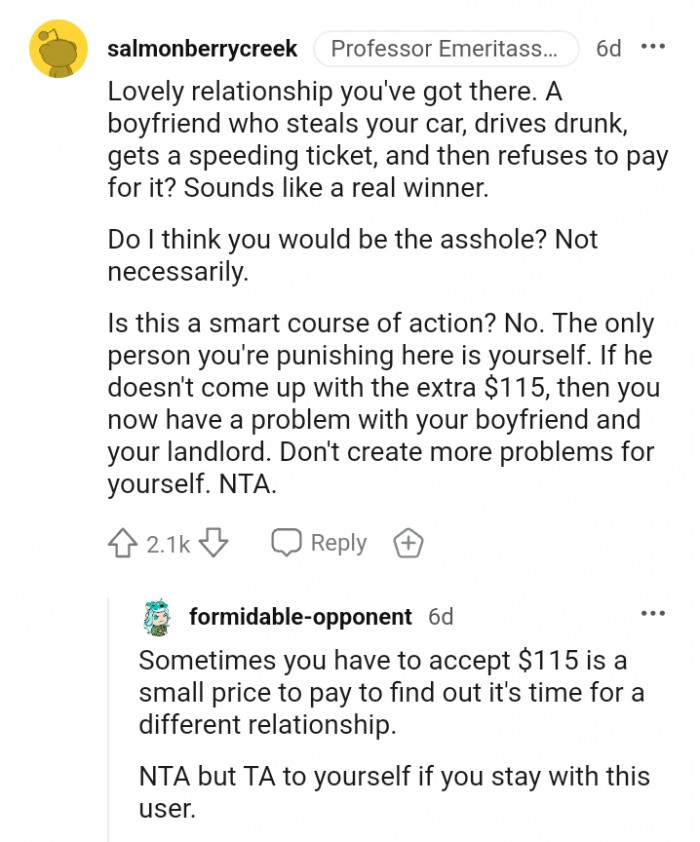700x842 pixels.
Task: Click the Professor Emeritass flair badge
Action: click(446, 48)
